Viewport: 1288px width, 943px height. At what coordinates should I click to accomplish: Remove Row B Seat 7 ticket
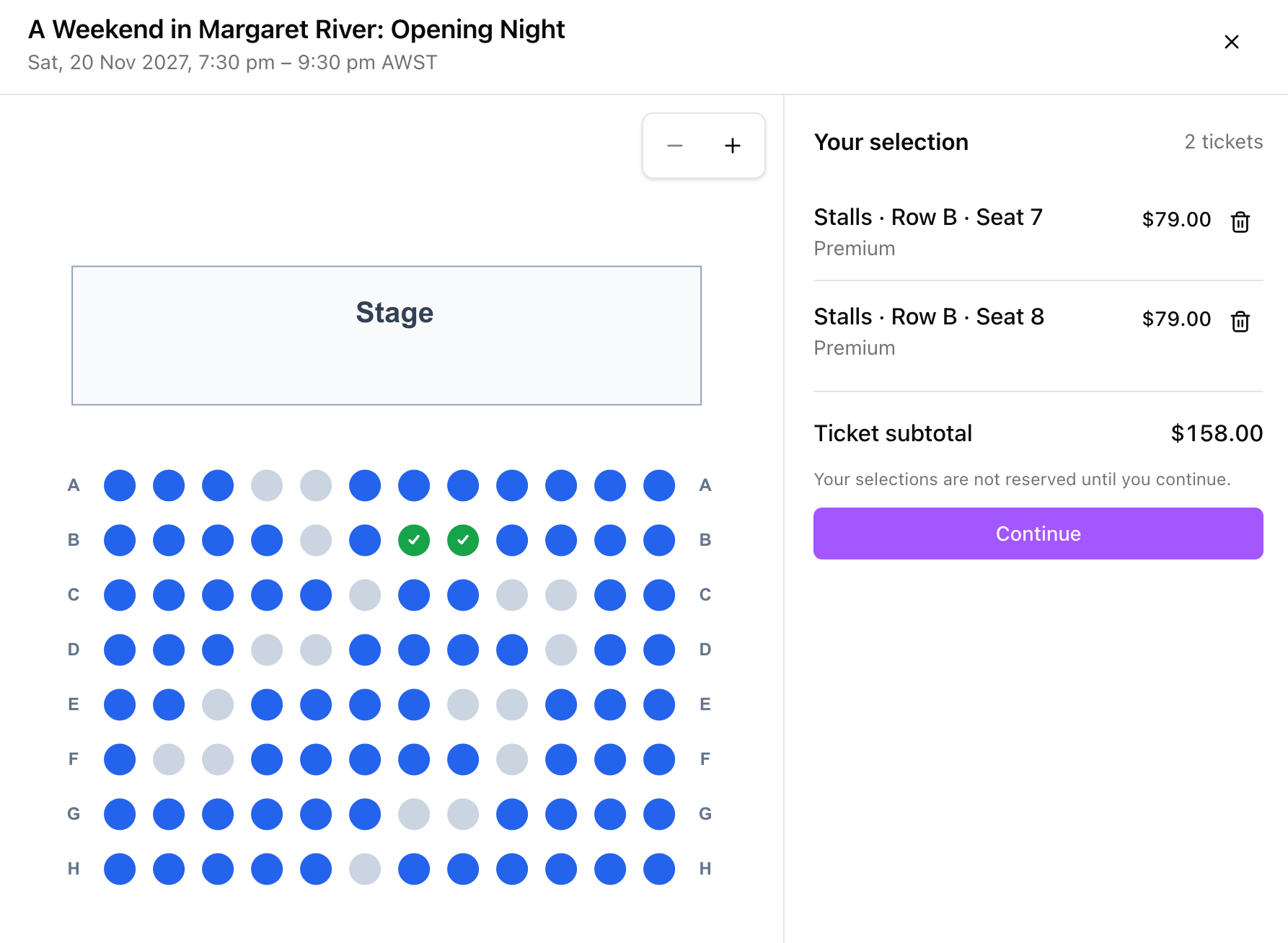(x=1240, y=221)
